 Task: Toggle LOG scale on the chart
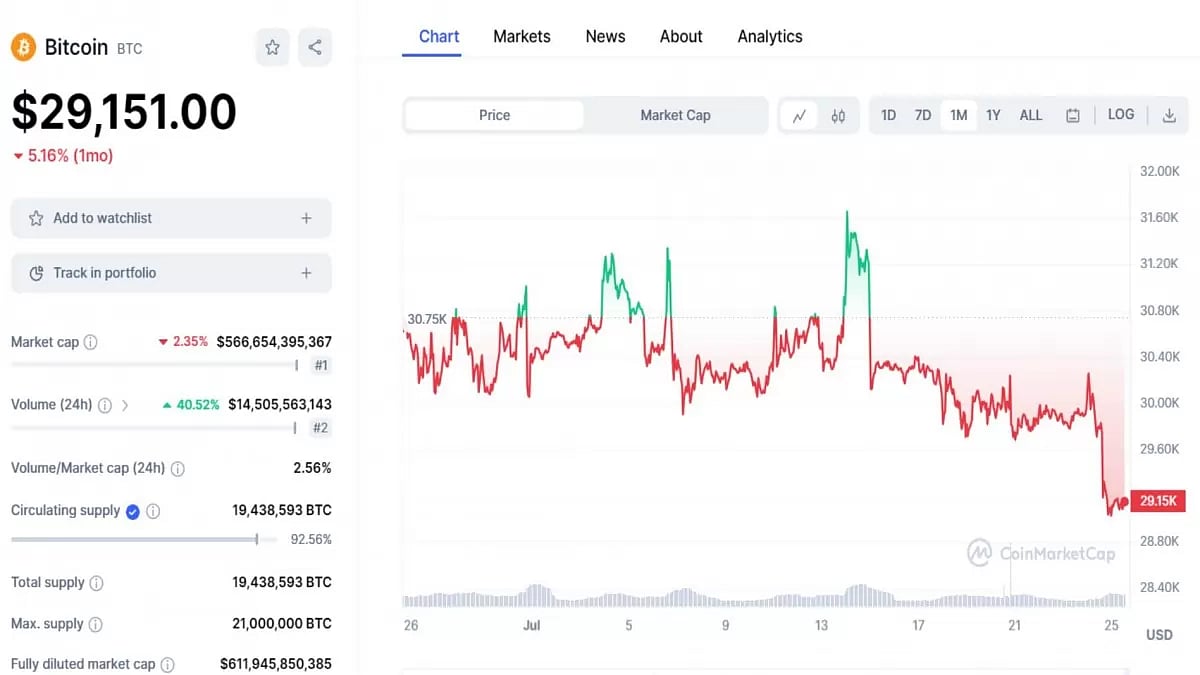pos(1120,115)
